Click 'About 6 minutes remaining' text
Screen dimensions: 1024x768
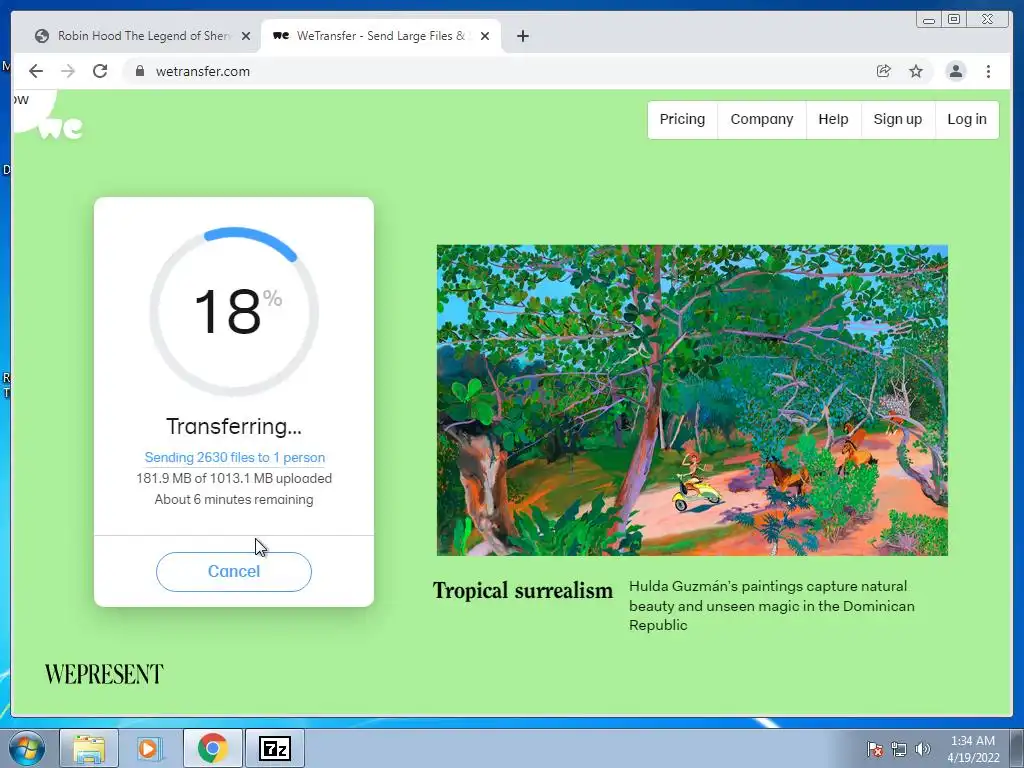coord(234,500)
